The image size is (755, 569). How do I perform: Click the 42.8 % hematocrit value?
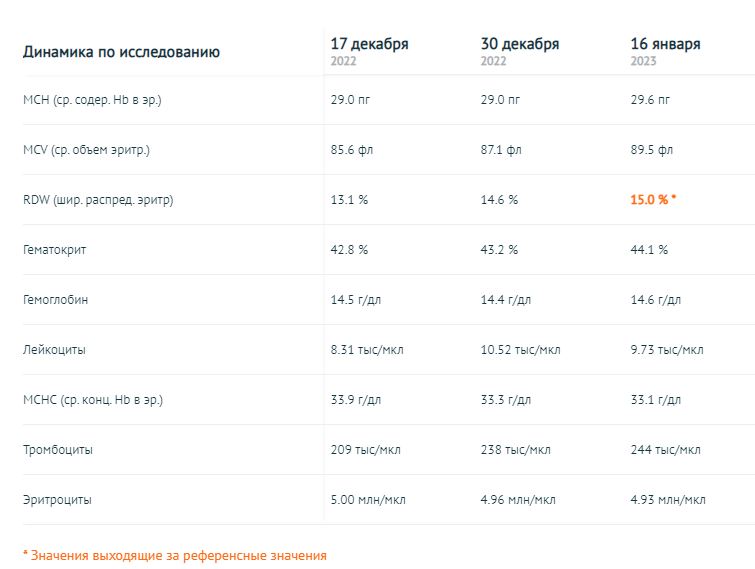click(350, 250)
